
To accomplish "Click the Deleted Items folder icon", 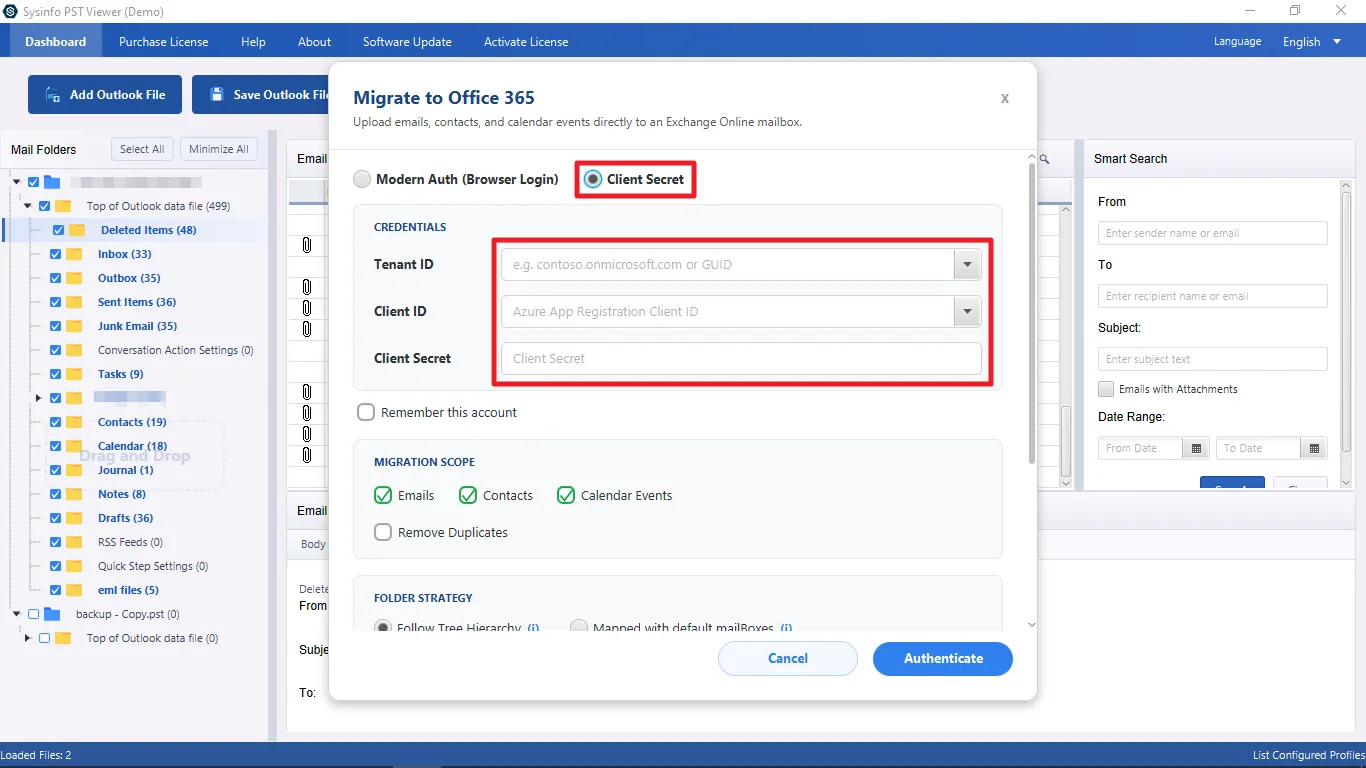I will click(77, 230).
